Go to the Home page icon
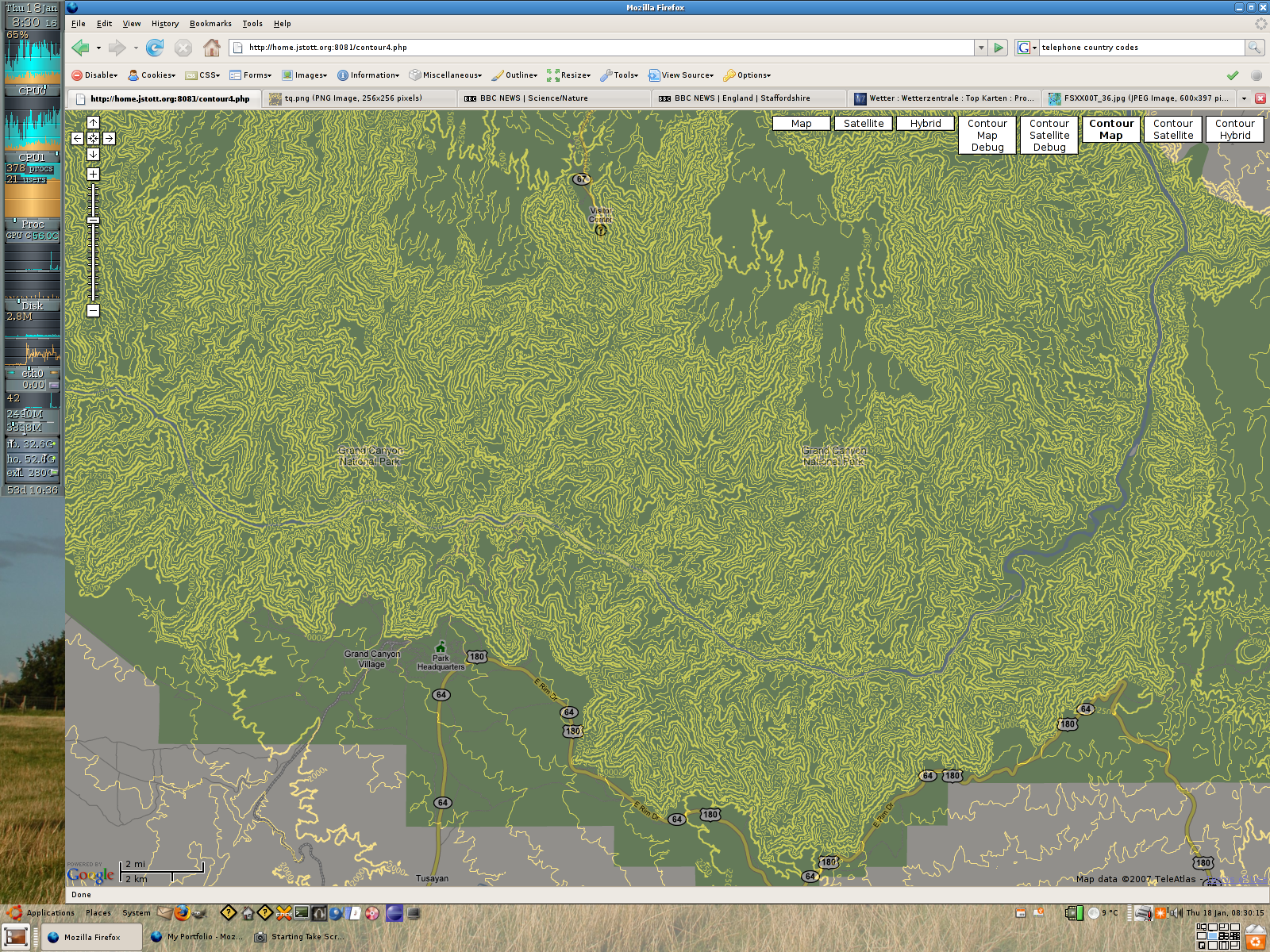Viewport: 1270px width, 952px height. 212,48
